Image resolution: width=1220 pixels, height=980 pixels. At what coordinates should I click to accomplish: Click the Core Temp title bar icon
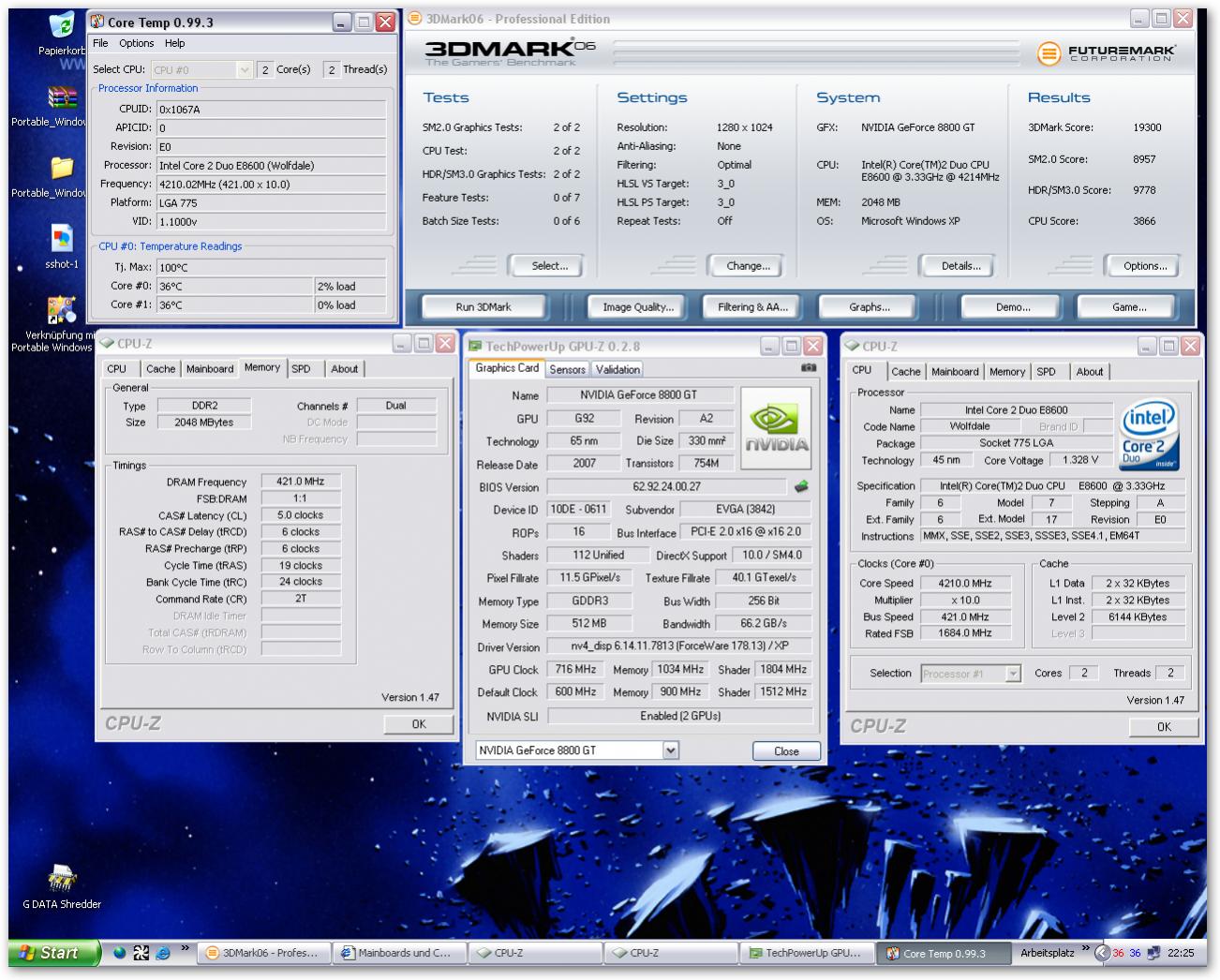[x=98, y=22]
